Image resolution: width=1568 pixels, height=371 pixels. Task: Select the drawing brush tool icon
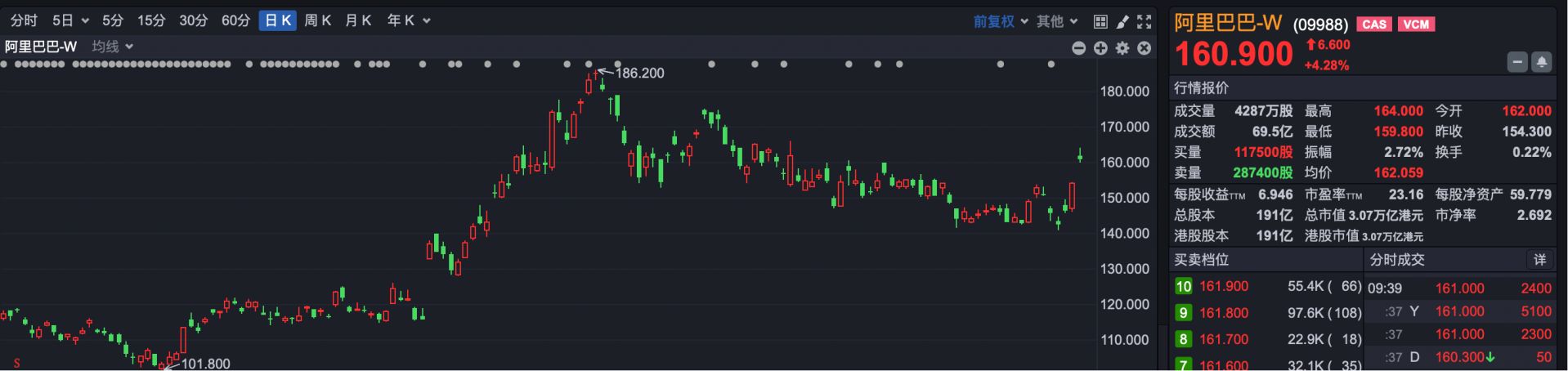point(1122,21)
